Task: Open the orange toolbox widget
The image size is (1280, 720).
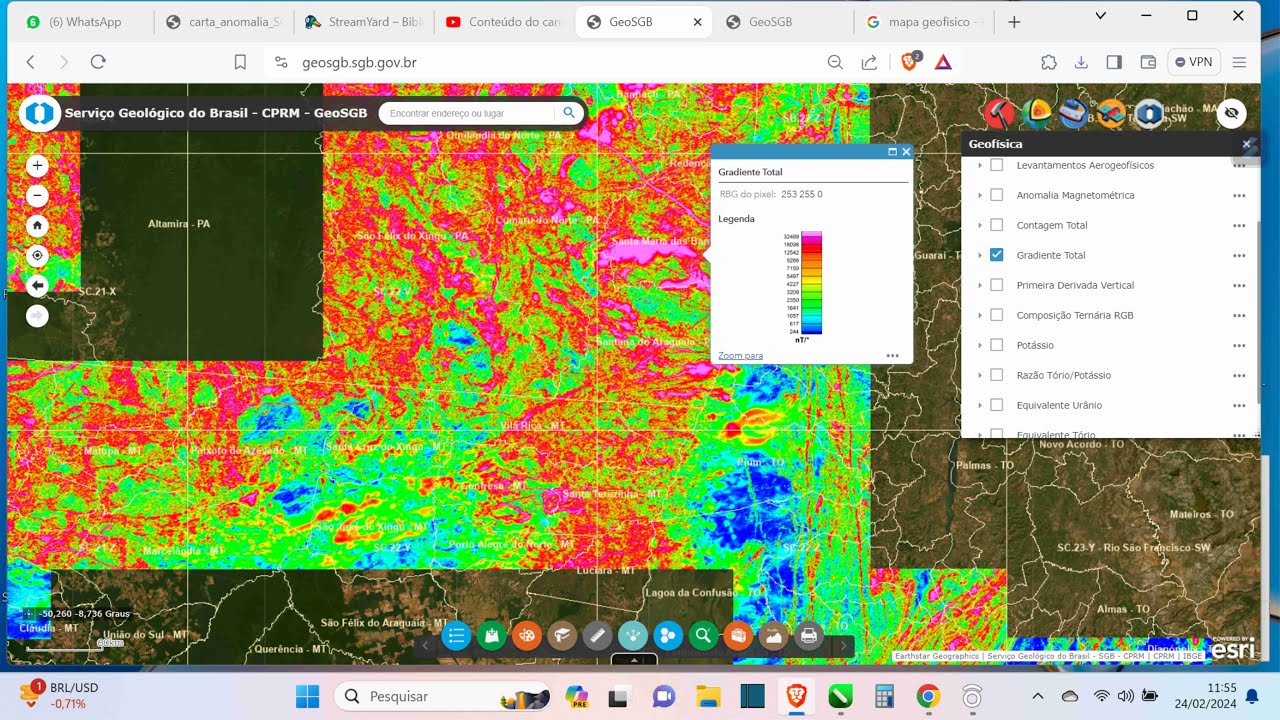Action: [738, 635]
